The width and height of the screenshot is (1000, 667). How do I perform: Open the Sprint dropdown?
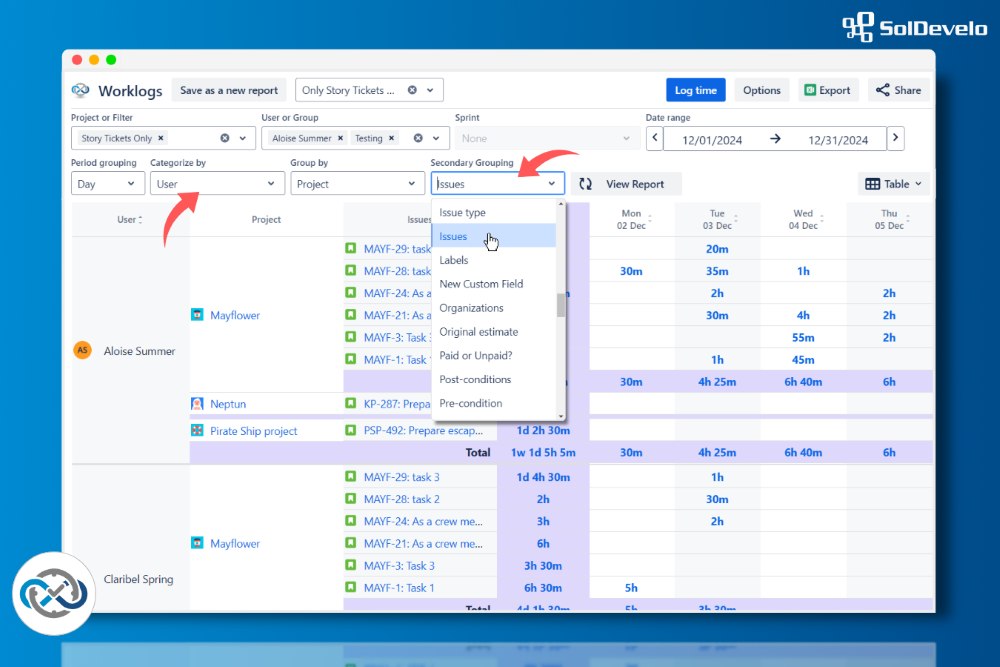click(x=546, y=138)
